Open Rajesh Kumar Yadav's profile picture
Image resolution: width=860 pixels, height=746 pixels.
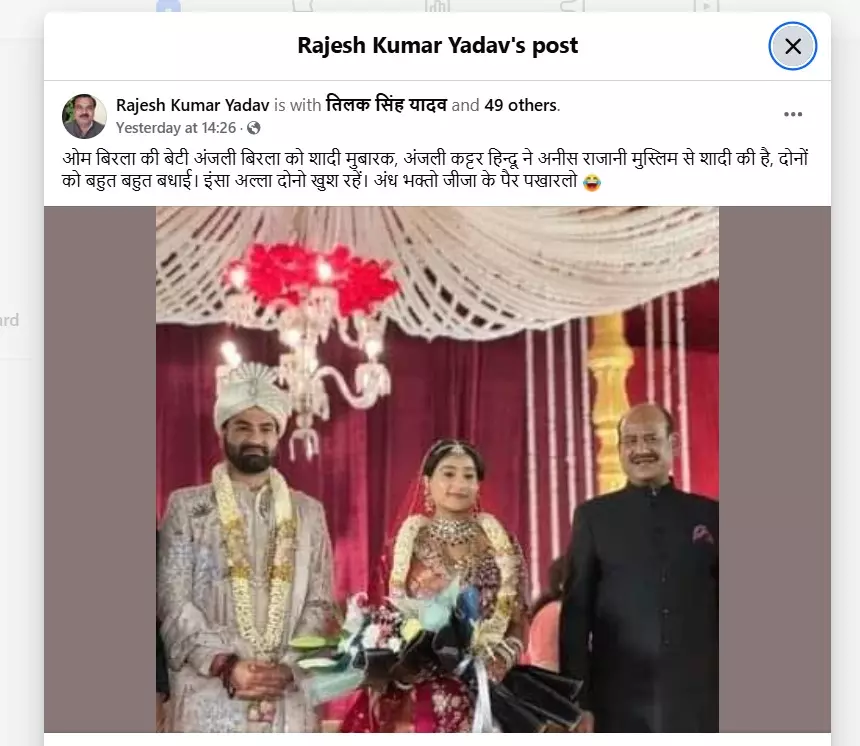[84, 116]
